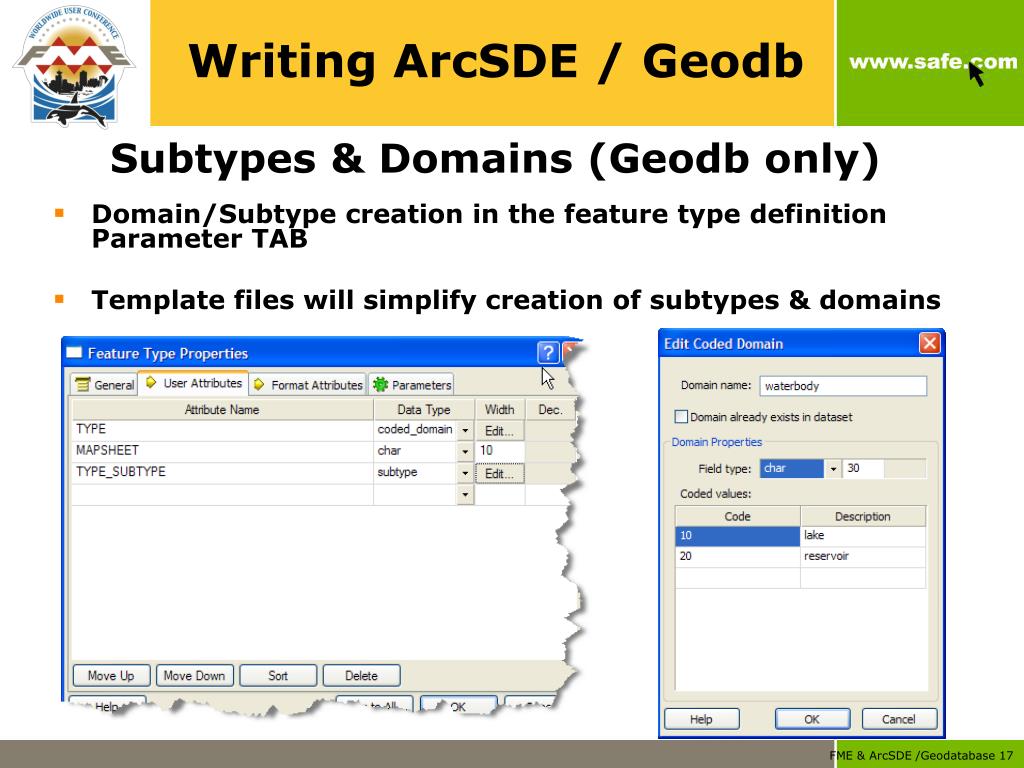Click the Data Type column header

[x=424, y=409]
